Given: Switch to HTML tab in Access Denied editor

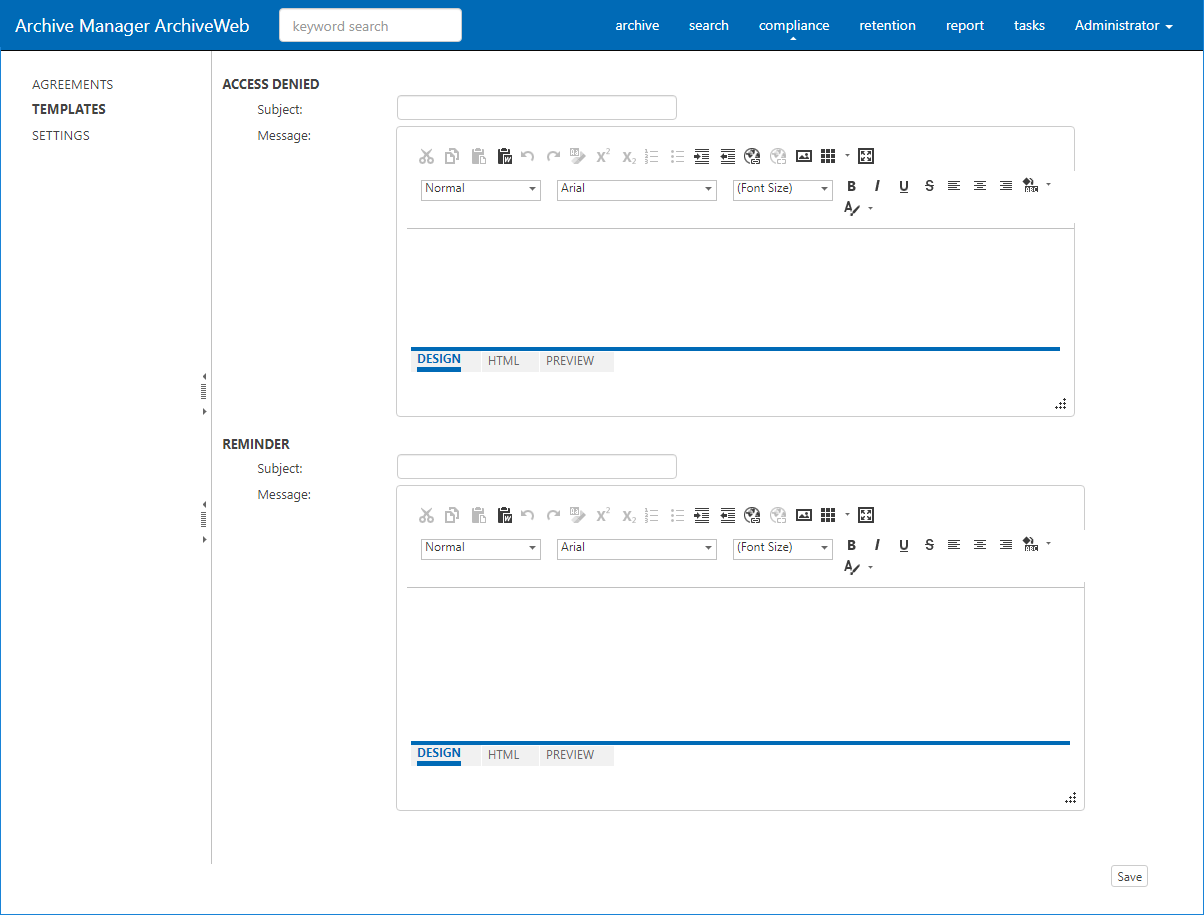Looking at the screenshot, I should 504,361.
